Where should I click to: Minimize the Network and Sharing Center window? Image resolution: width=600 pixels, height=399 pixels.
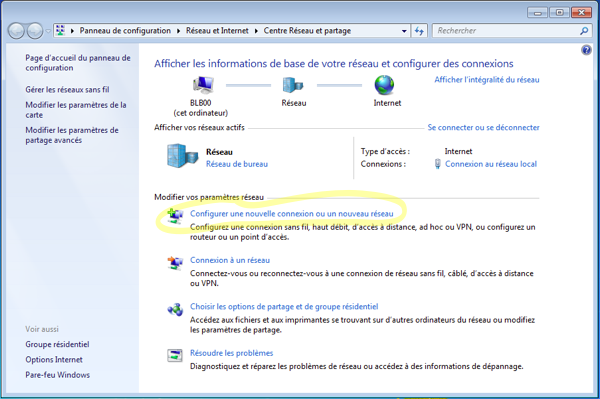coord(537,13)
